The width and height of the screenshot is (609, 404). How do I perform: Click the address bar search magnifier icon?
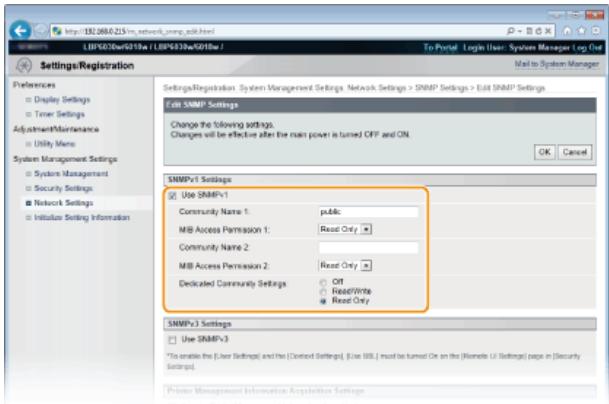pyautogui.click(x=511, y=31)
